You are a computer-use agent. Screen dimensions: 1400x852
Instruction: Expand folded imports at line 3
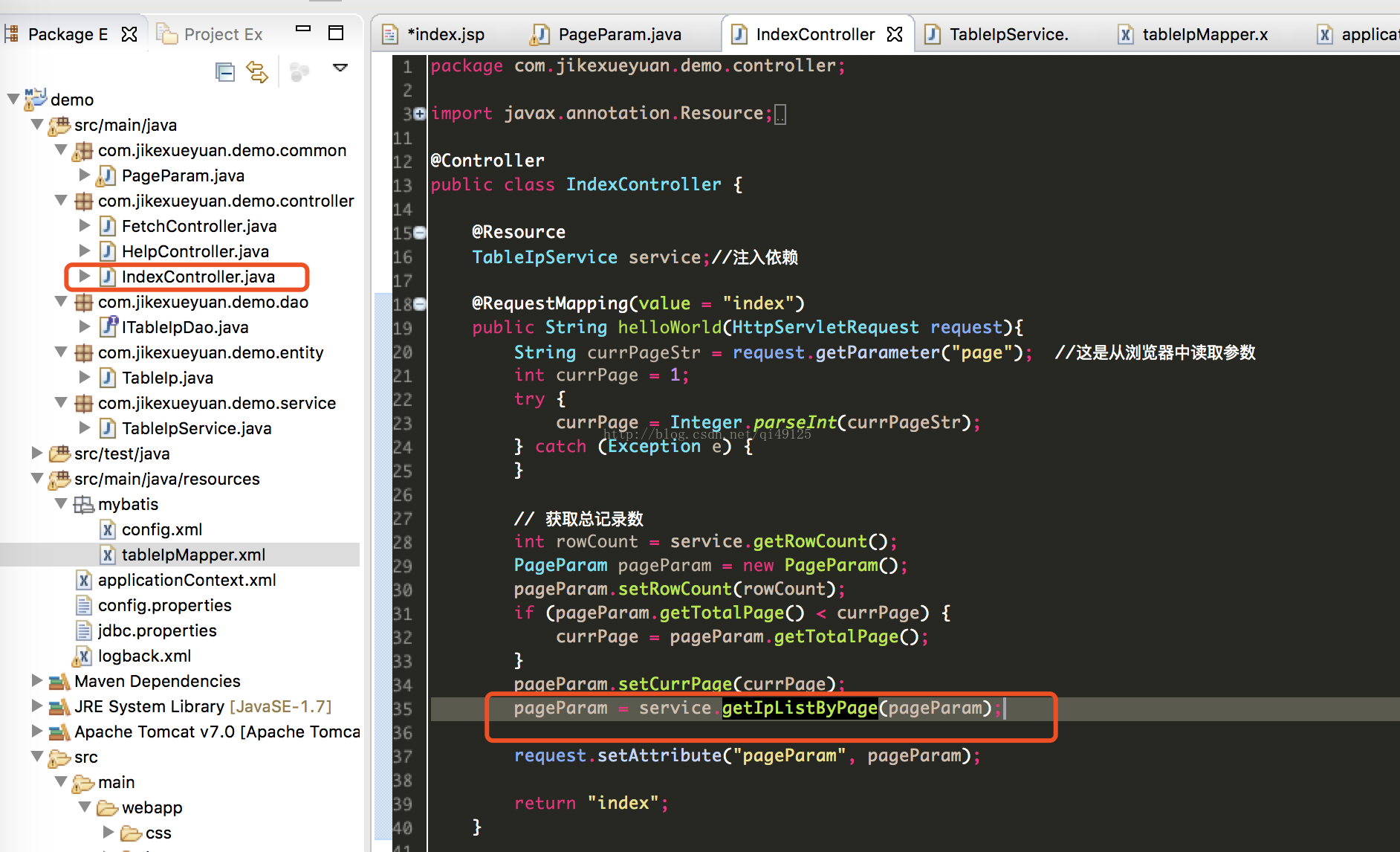click(x=420, y=114)
